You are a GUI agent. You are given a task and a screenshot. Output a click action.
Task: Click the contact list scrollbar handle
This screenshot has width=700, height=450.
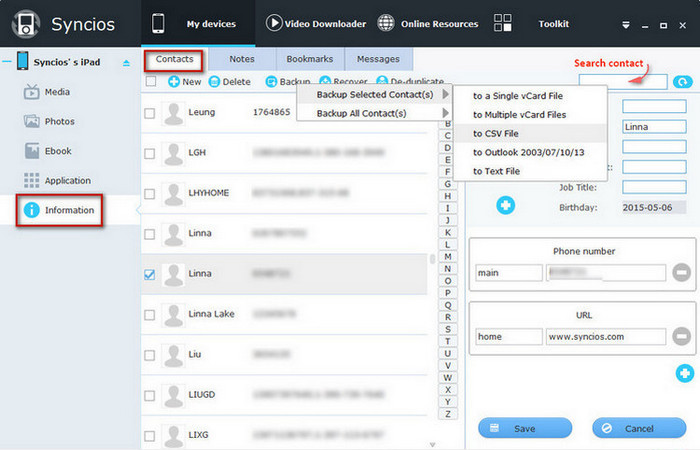point(432,259)
